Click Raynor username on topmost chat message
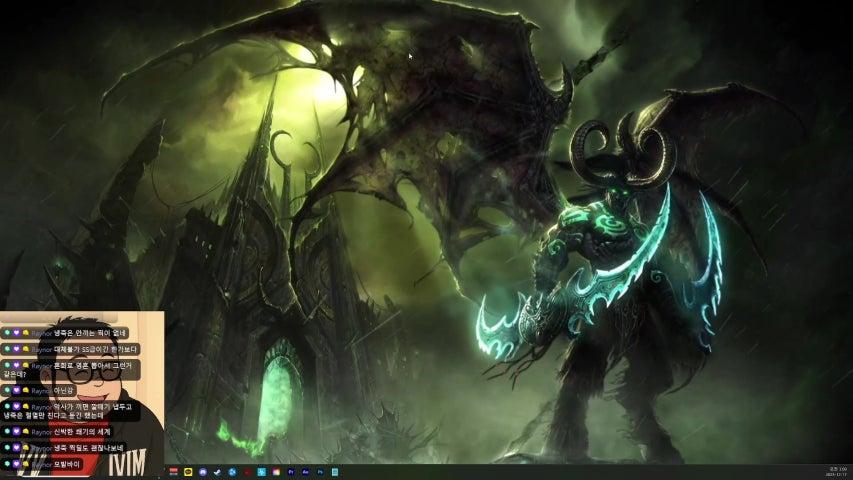Screen dimensions: 853x480 tap(41, 332)
